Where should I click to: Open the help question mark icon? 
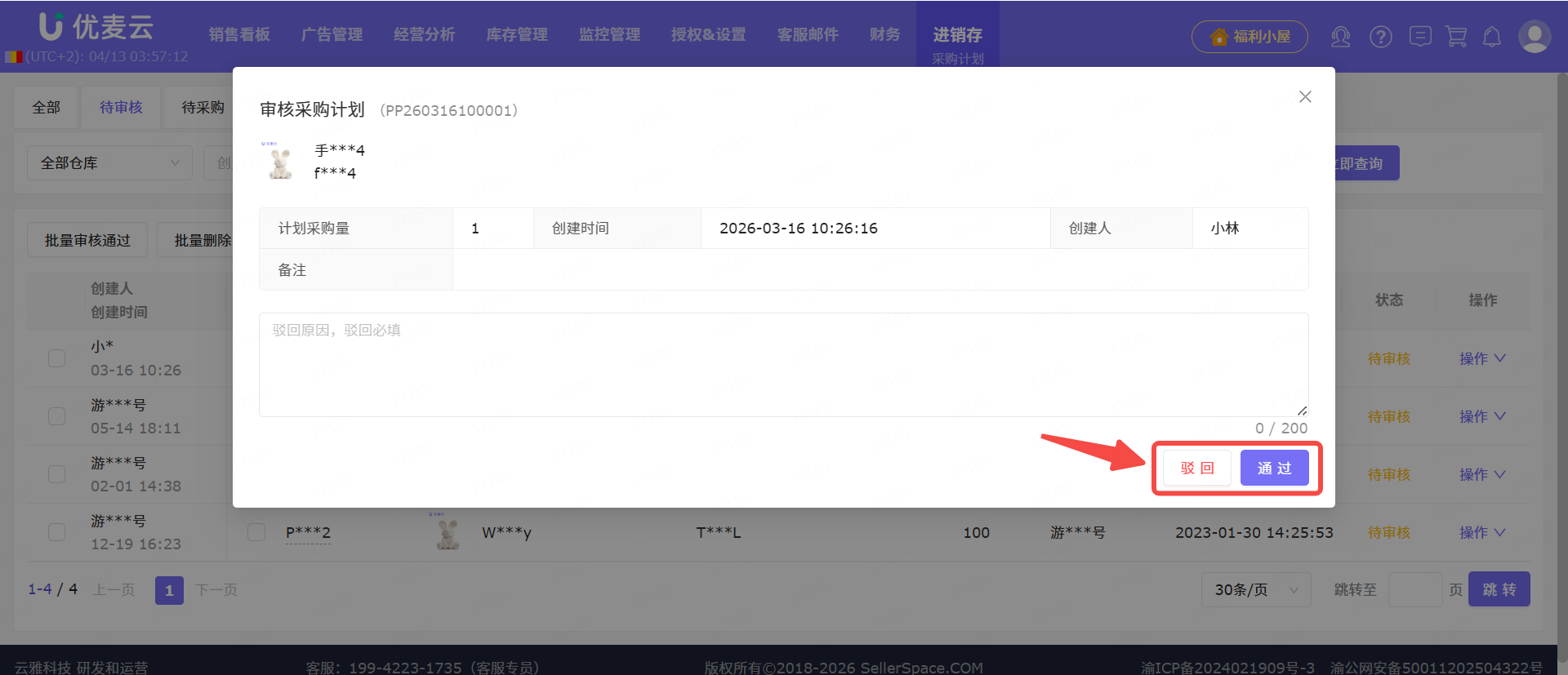1381,37
